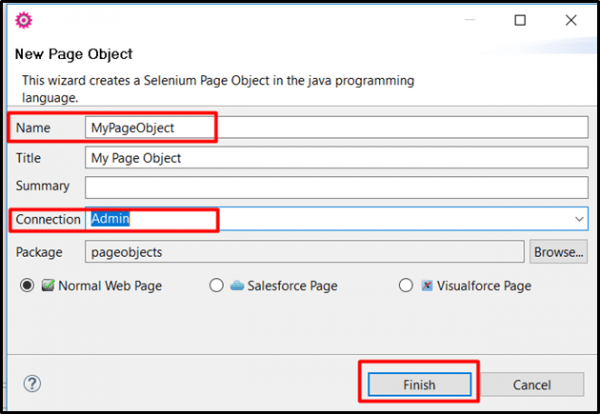Select the Visualforce Page radio button

tap(406, 285)
